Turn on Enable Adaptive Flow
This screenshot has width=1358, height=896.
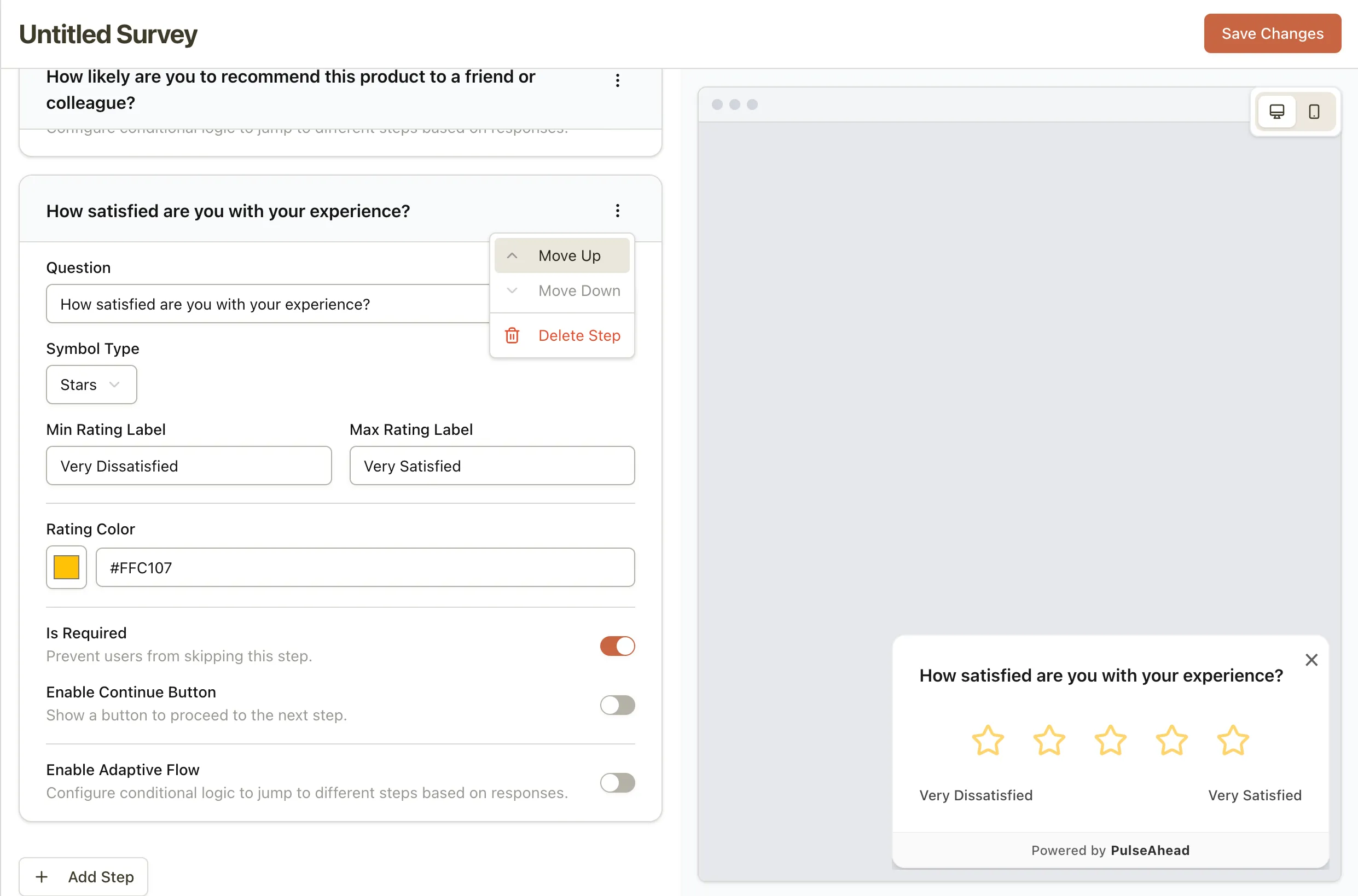[x=617, y=783]
